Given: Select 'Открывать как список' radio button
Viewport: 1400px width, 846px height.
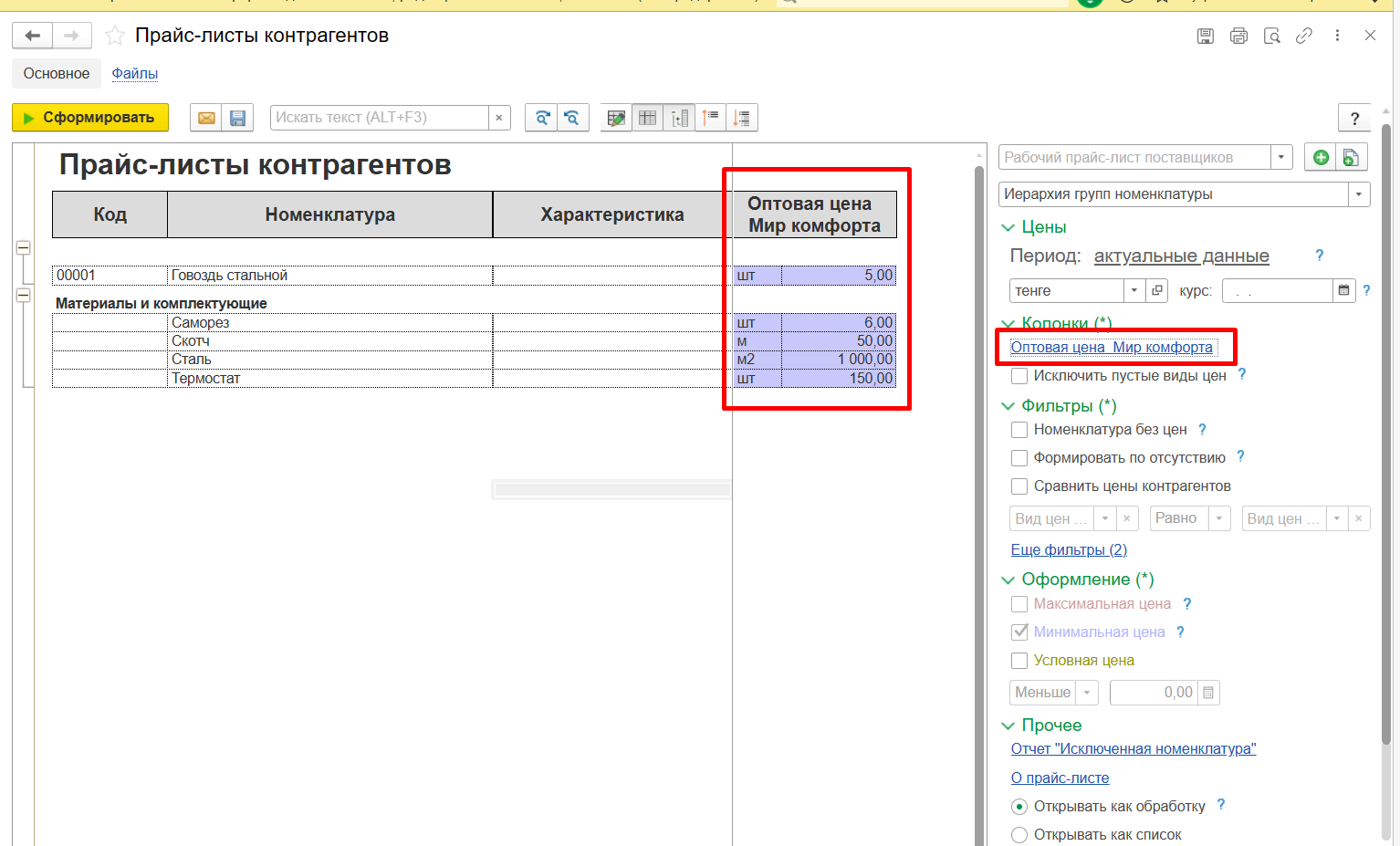Looking at the screenshot, I should 1019,834.
